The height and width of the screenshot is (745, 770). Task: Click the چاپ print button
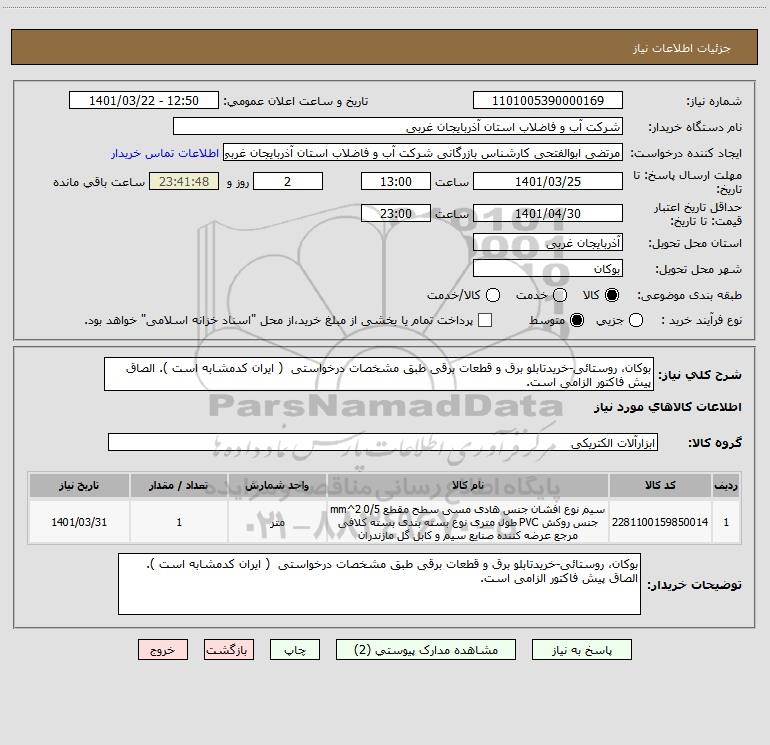[295, 650]
